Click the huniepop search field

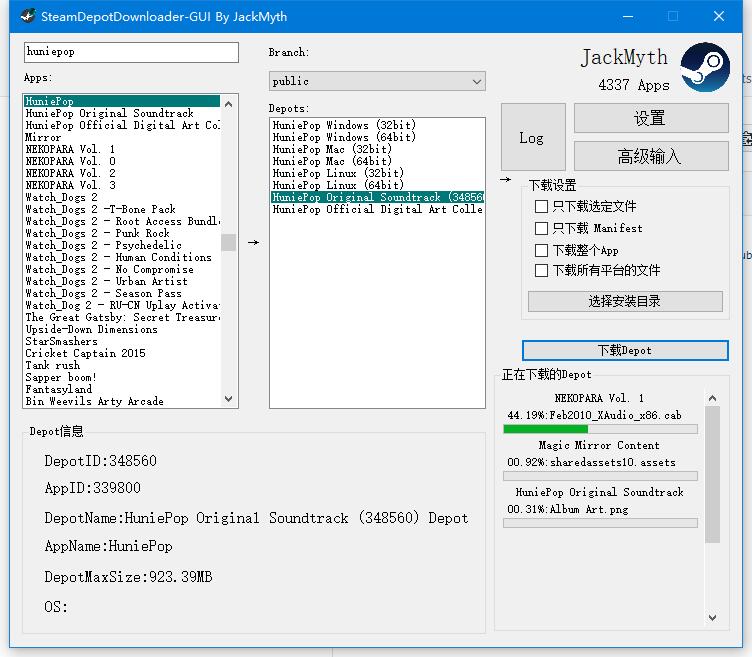[x=131, y=52]
